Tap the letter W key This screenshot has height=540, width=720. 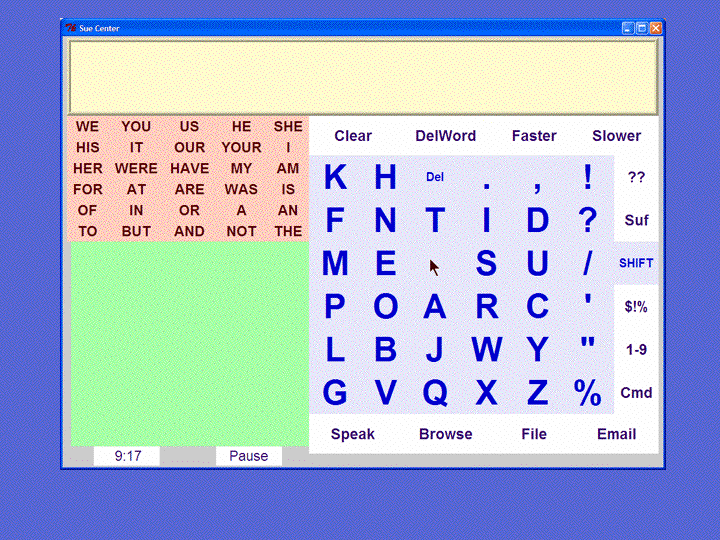point(486,349)
